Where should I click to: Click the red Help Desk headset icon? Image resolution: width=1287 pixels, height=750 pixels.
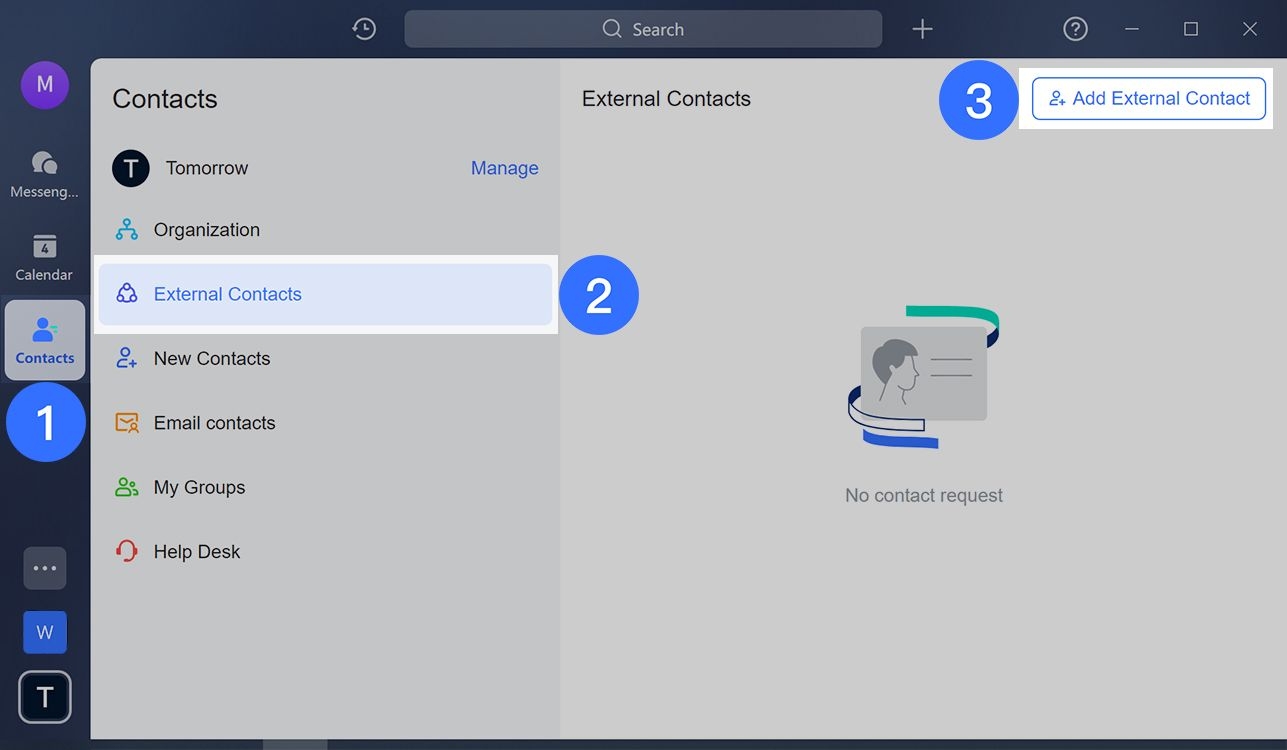pos(126,551)
